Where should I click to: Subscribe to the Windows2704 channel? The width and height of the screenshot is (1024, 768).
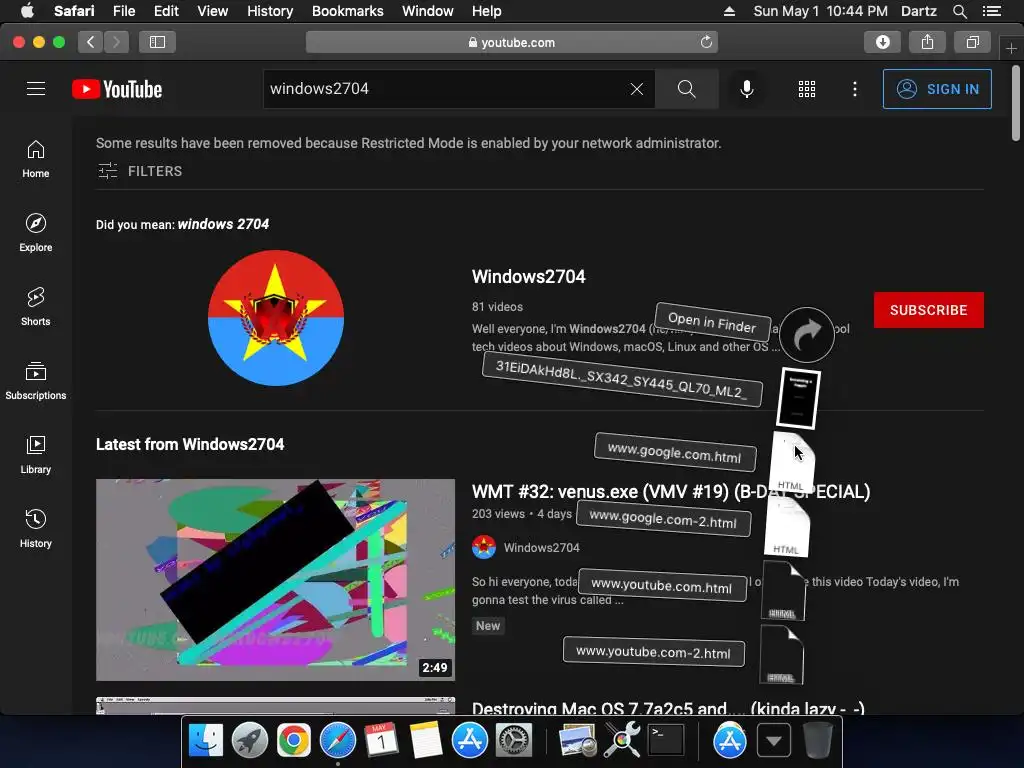coord(929,310)
